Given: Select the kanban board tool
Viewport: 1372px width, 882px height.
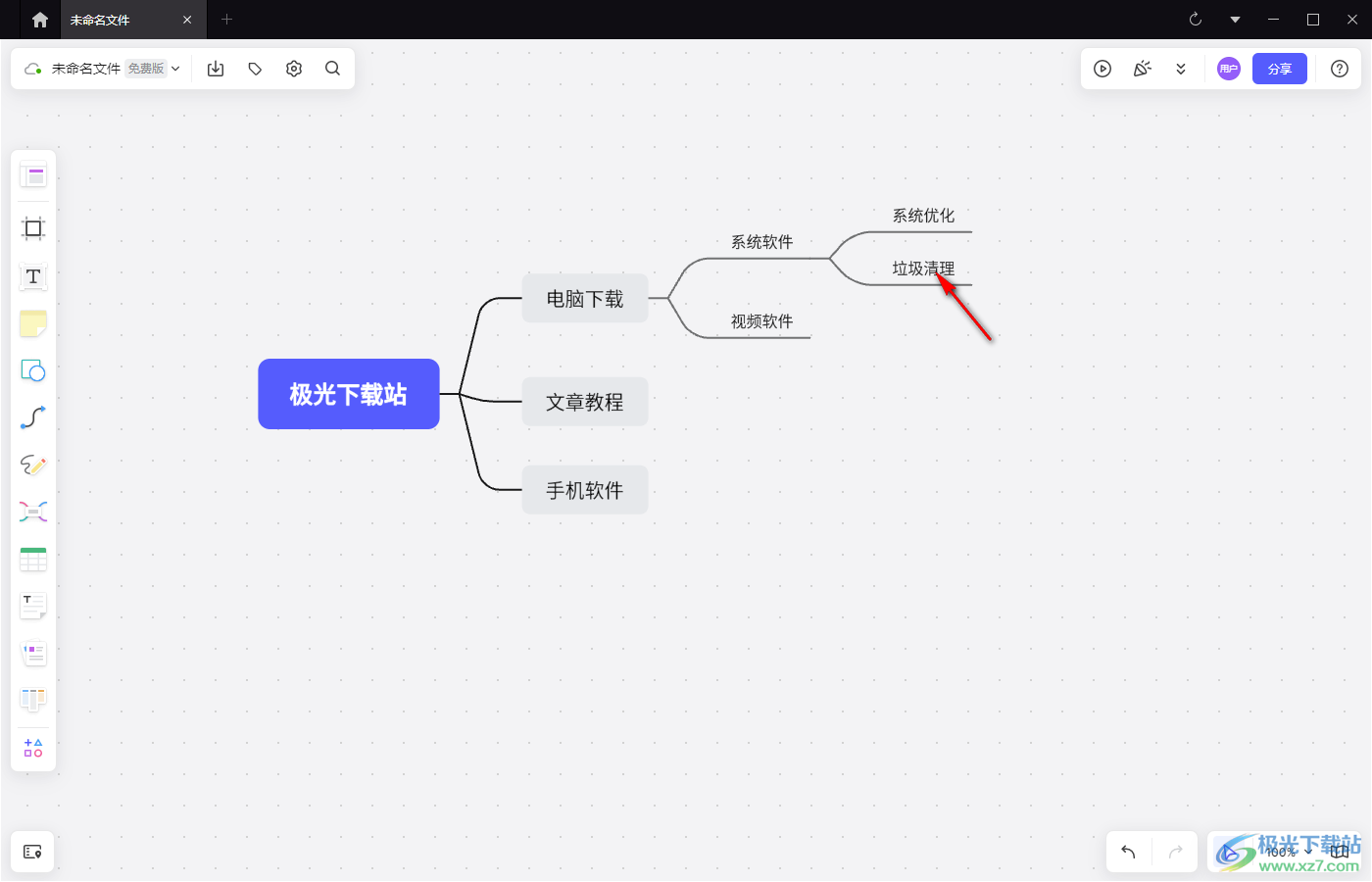Looking at the screenshot, I should tap(33, 700).
